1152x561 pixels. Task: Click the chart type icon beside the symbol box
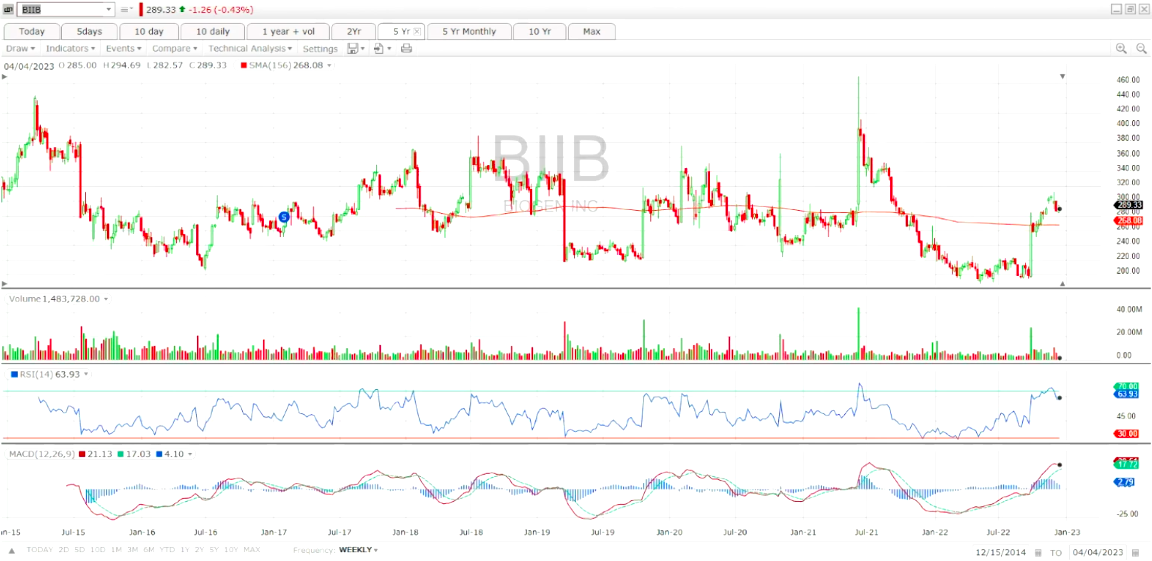coord(7,10)
